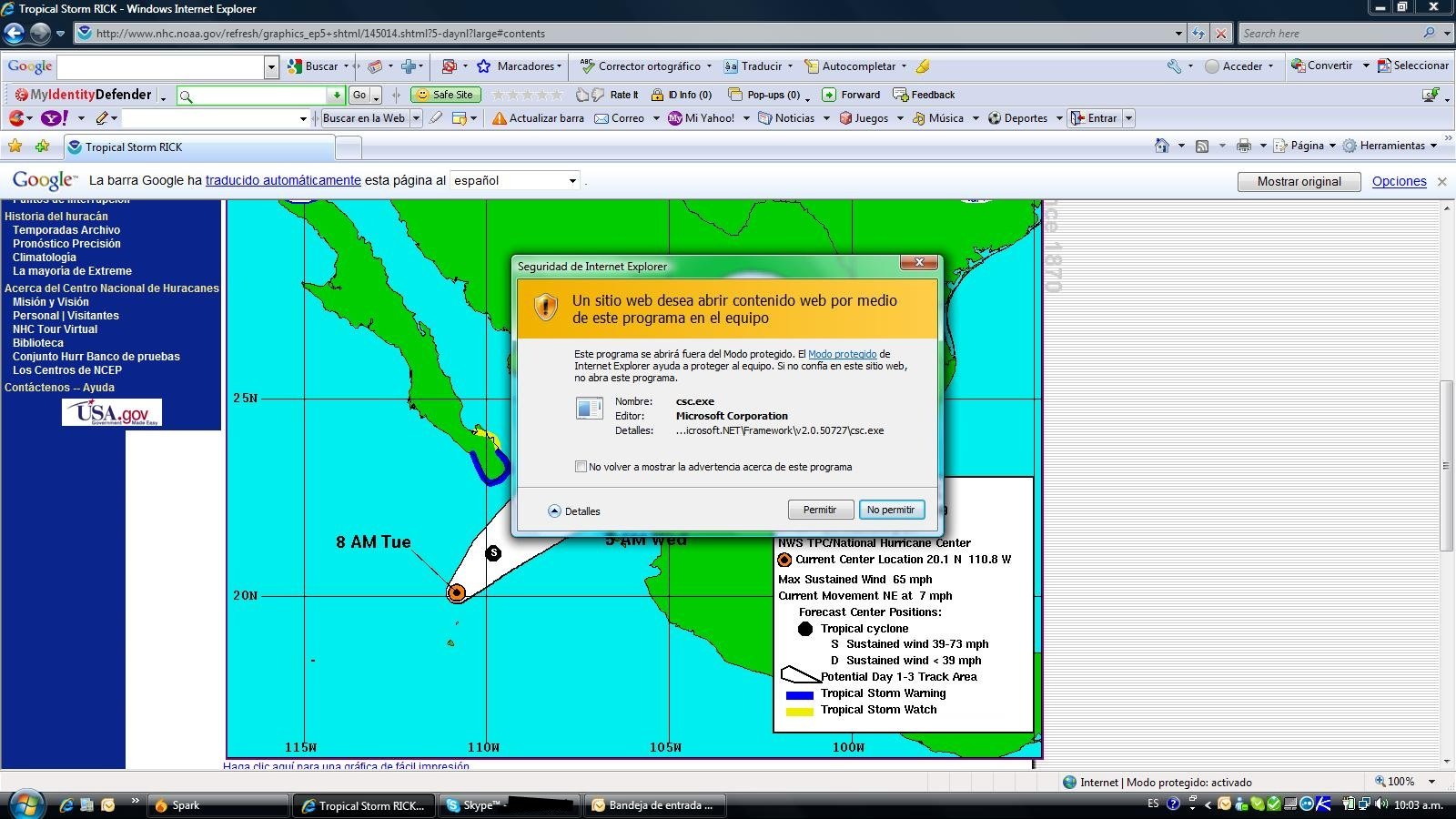Open Buscar en la Web dropdown arrow
1456x819 pixels.
(x=416, y=118)
